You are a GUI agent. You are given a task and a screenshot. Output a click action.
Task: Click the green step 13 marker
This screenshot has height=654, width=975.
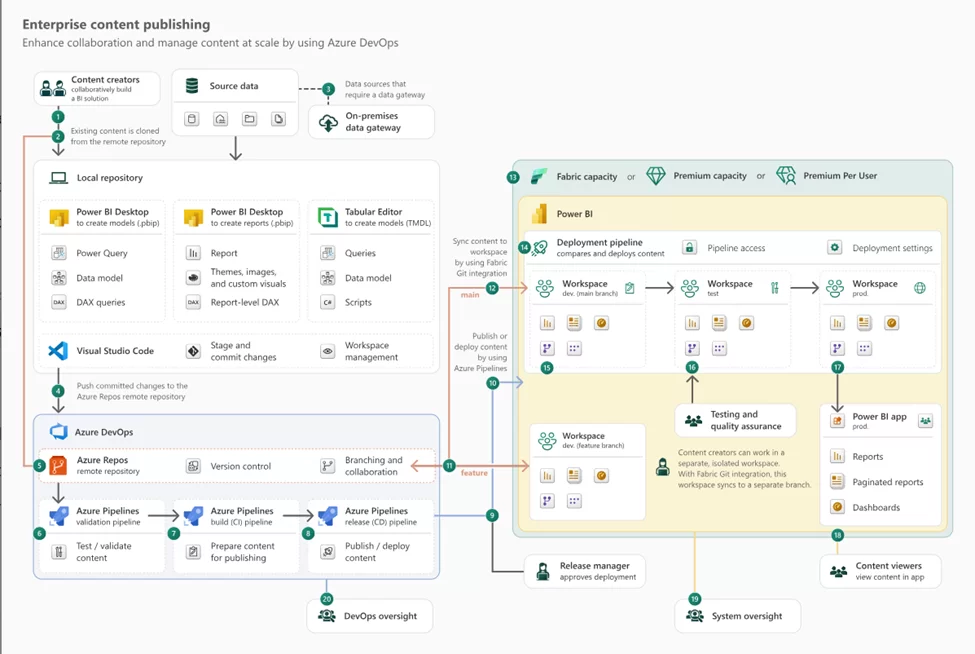513,177
